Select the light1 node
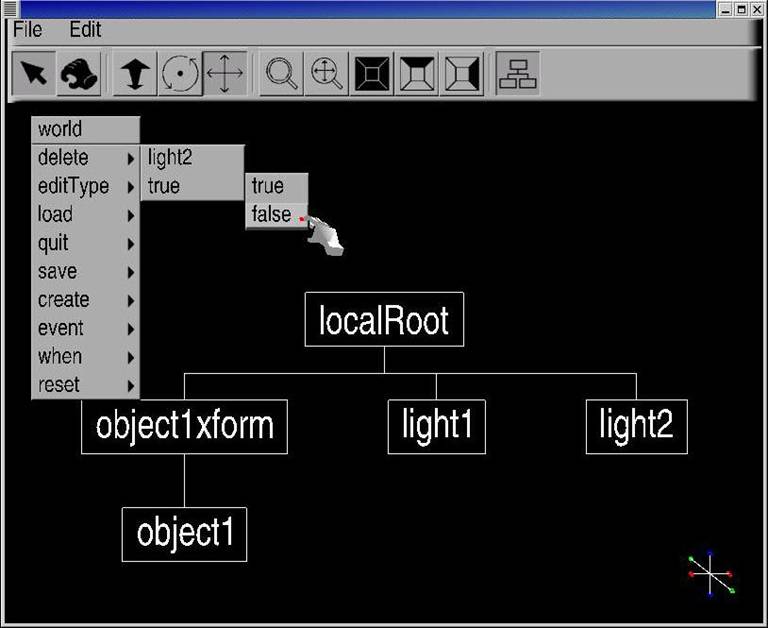Viewport: 768px width, 628px height. [437, 427]
